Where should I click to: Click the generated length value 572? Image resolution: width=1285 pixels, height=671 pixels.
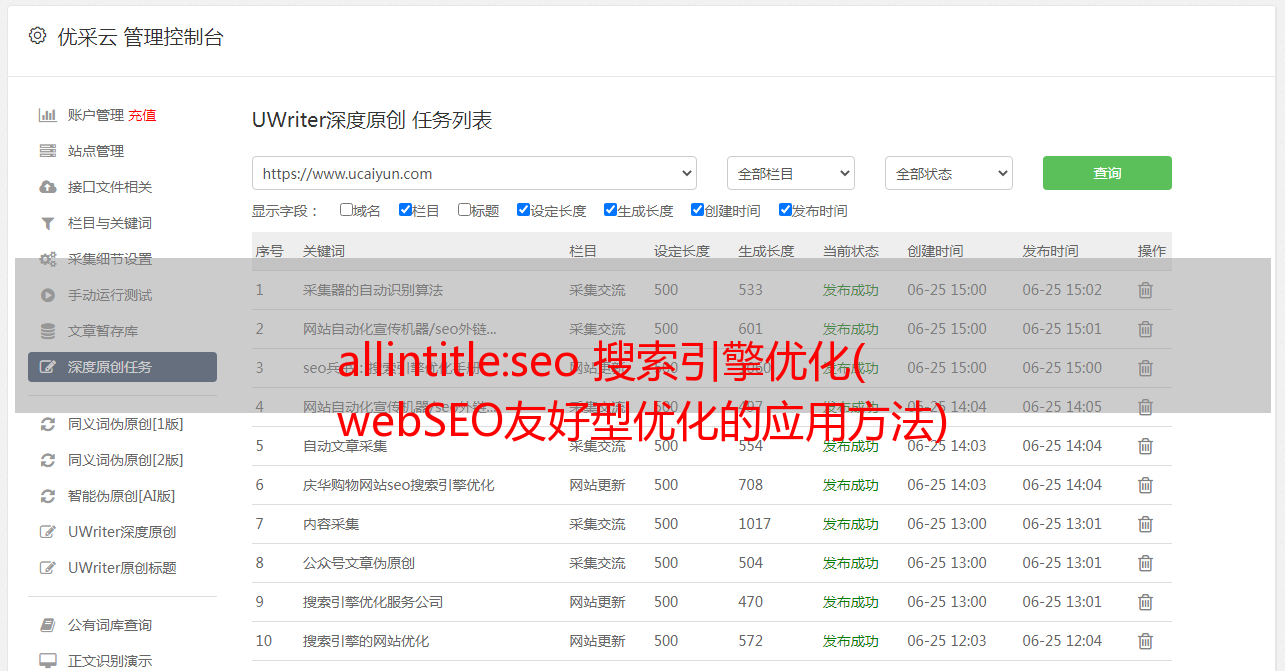(751, 641)
